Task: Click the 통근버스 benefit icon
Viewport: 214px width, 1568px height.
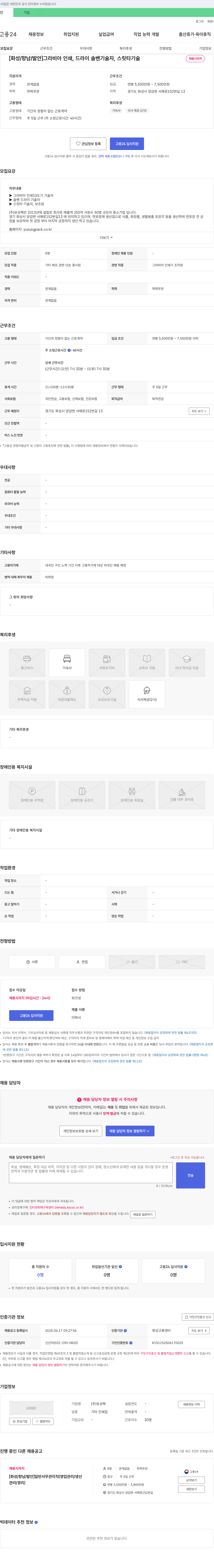Action: pyautogui.click(x=27, y=663)
